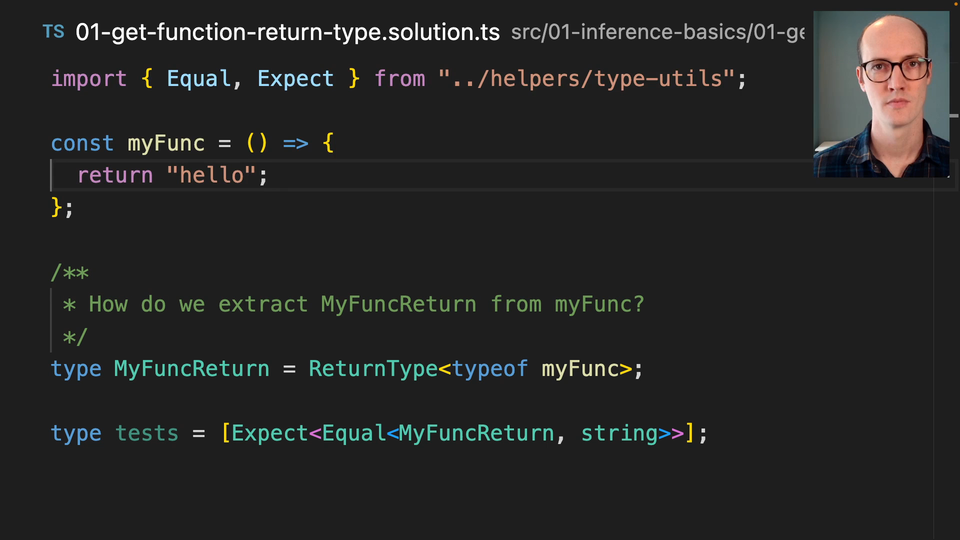The width and height of the screenshot is (960, 540).
Task: Click the Equal identifier in the import statement
Action: pyautogui.click(x=199, y=79)
